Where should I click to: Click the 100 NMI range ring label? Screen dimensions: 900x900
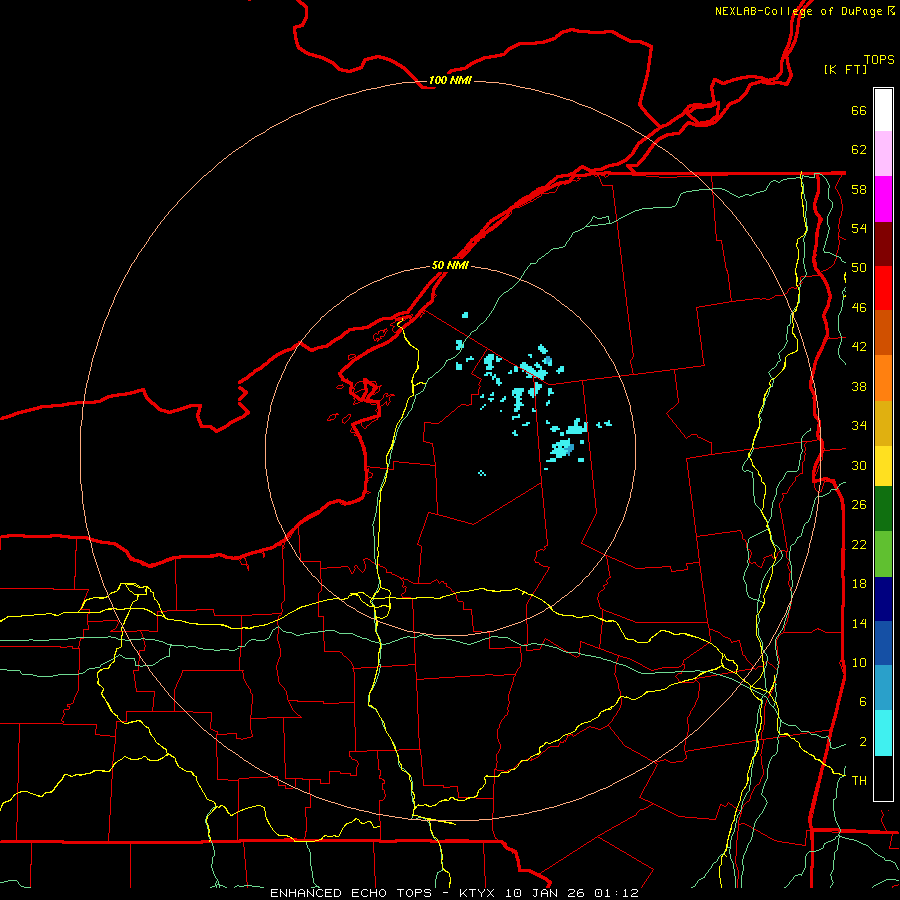[450, 80]
